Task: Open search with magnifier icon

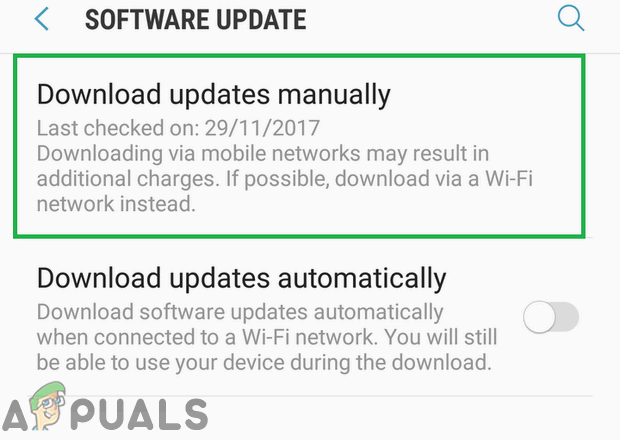Action: pyautogui.click(x=571, y=19)
